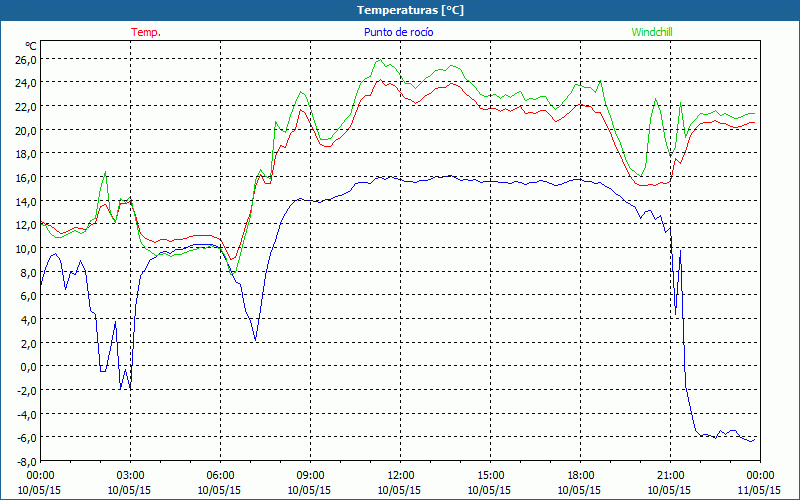Click the '0,0' y-axis label

pyautogui.click(x=29, y=366)
